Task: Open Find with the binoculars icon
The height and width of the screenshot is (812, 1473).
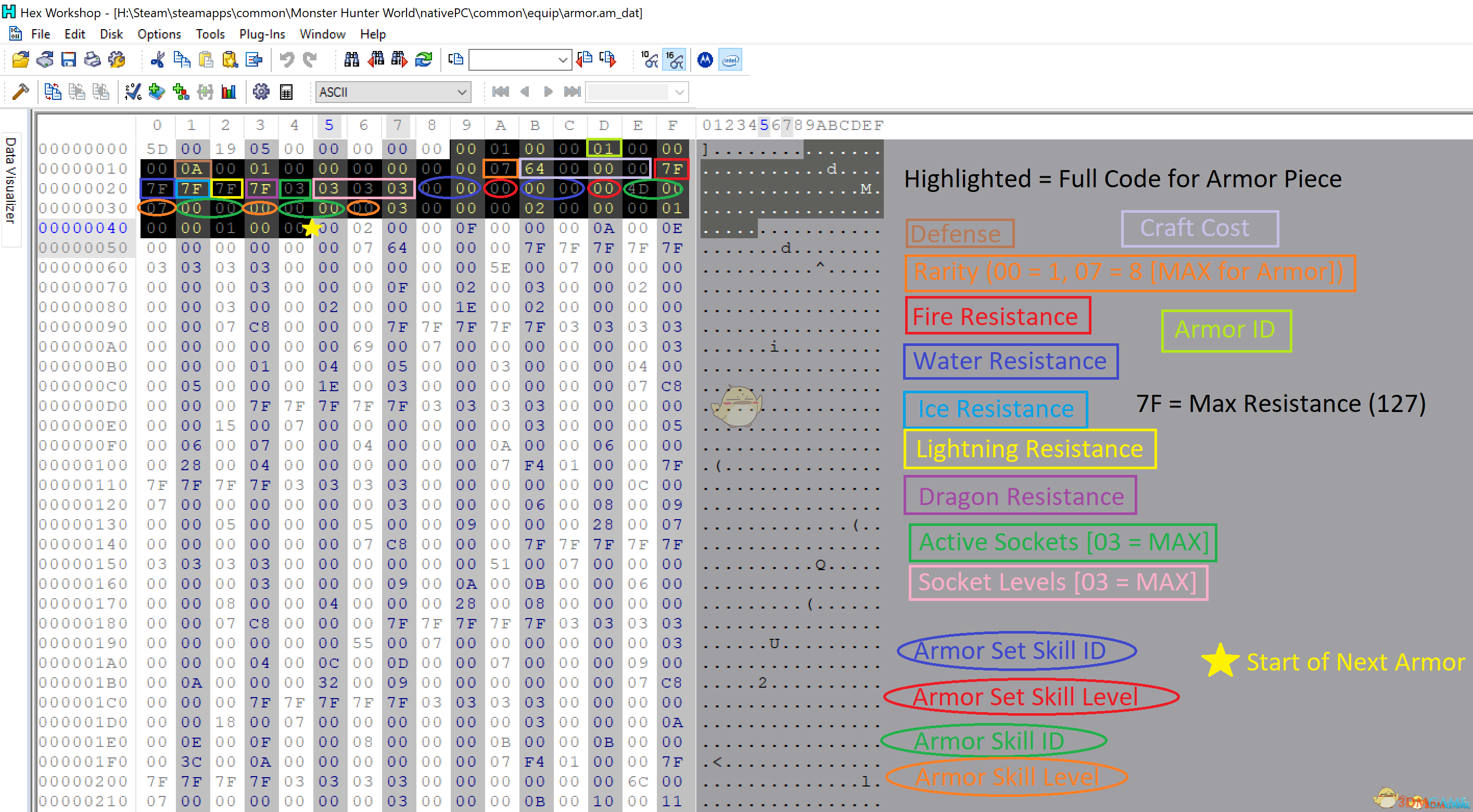Action: click(x=352, y=59)
